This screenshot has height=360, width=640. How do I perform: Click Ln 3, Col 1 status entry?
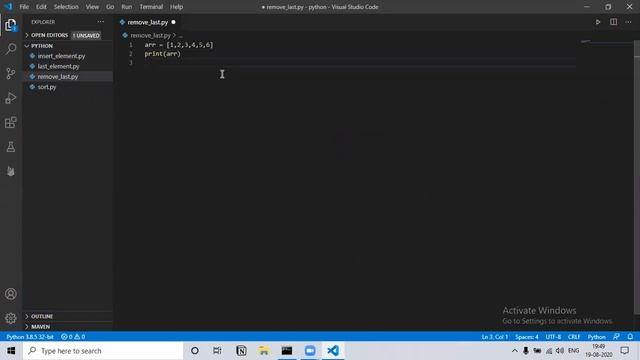[495, 337]
